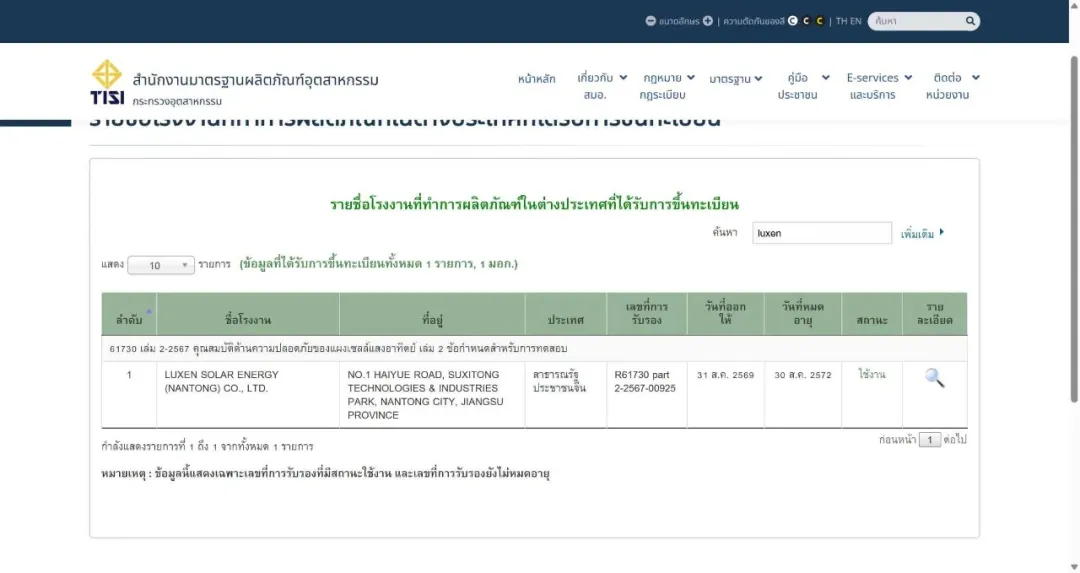Click the expiry date 30 ส.ค. 2572
The height and width of the screenshot is (573, 1080).
pyautogui.click(x=802, y=375)
